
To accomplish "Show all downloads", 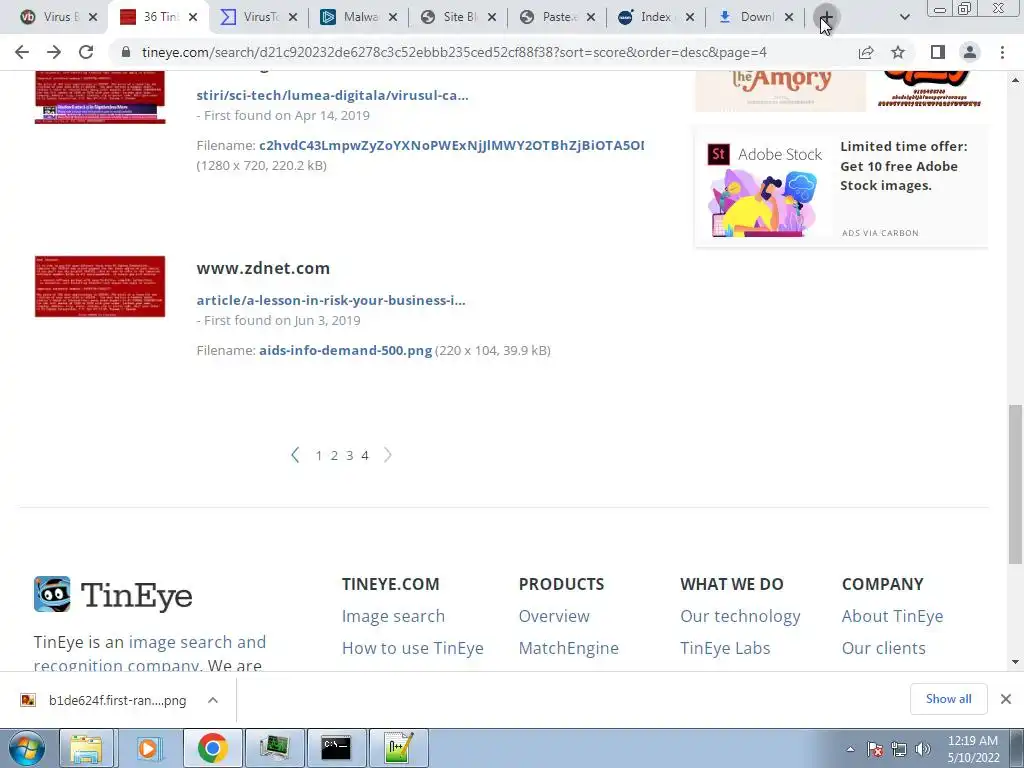I will 948,699.
